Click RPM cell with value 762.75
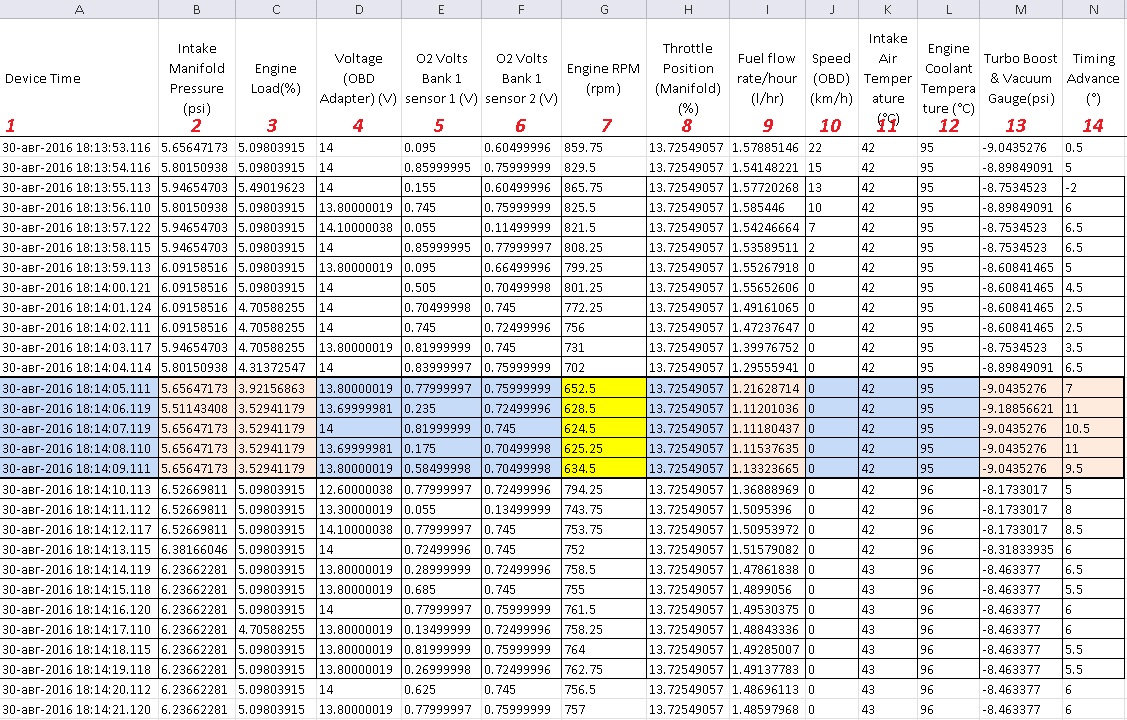 click(604, 669)
